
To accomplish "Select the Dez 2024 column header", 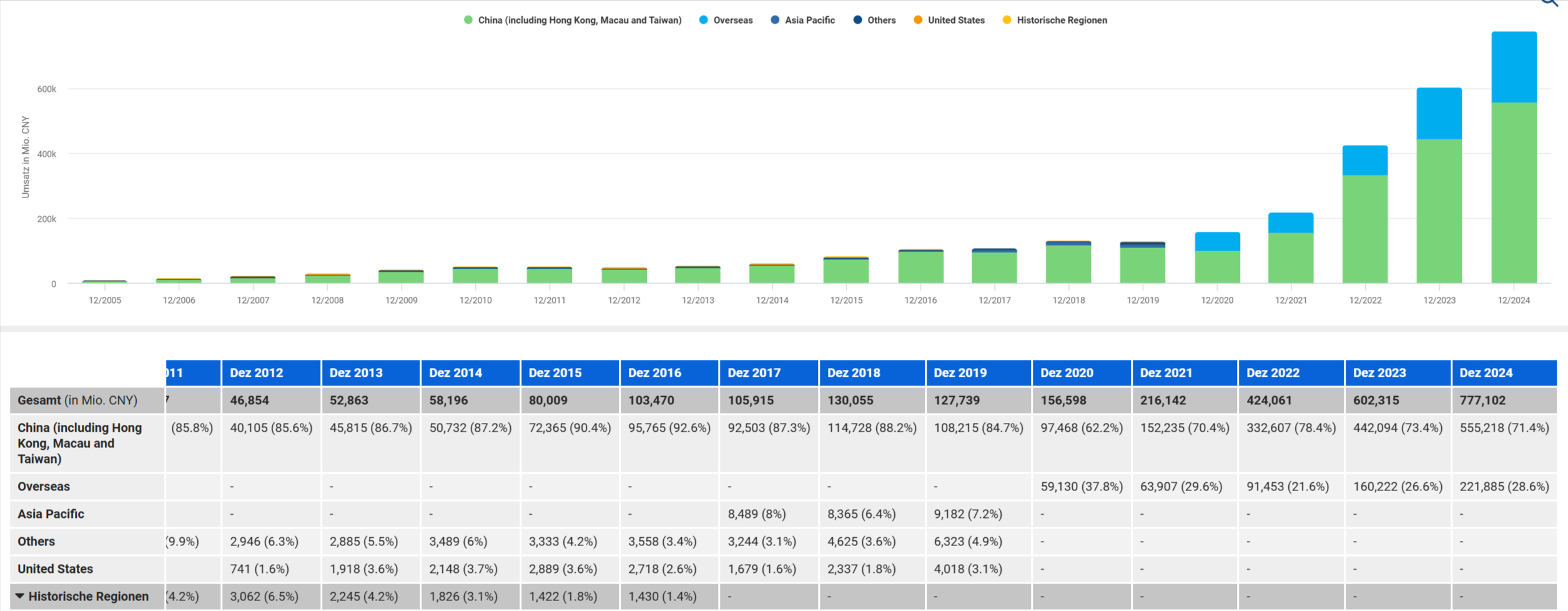I will (x=1486, y=373).
